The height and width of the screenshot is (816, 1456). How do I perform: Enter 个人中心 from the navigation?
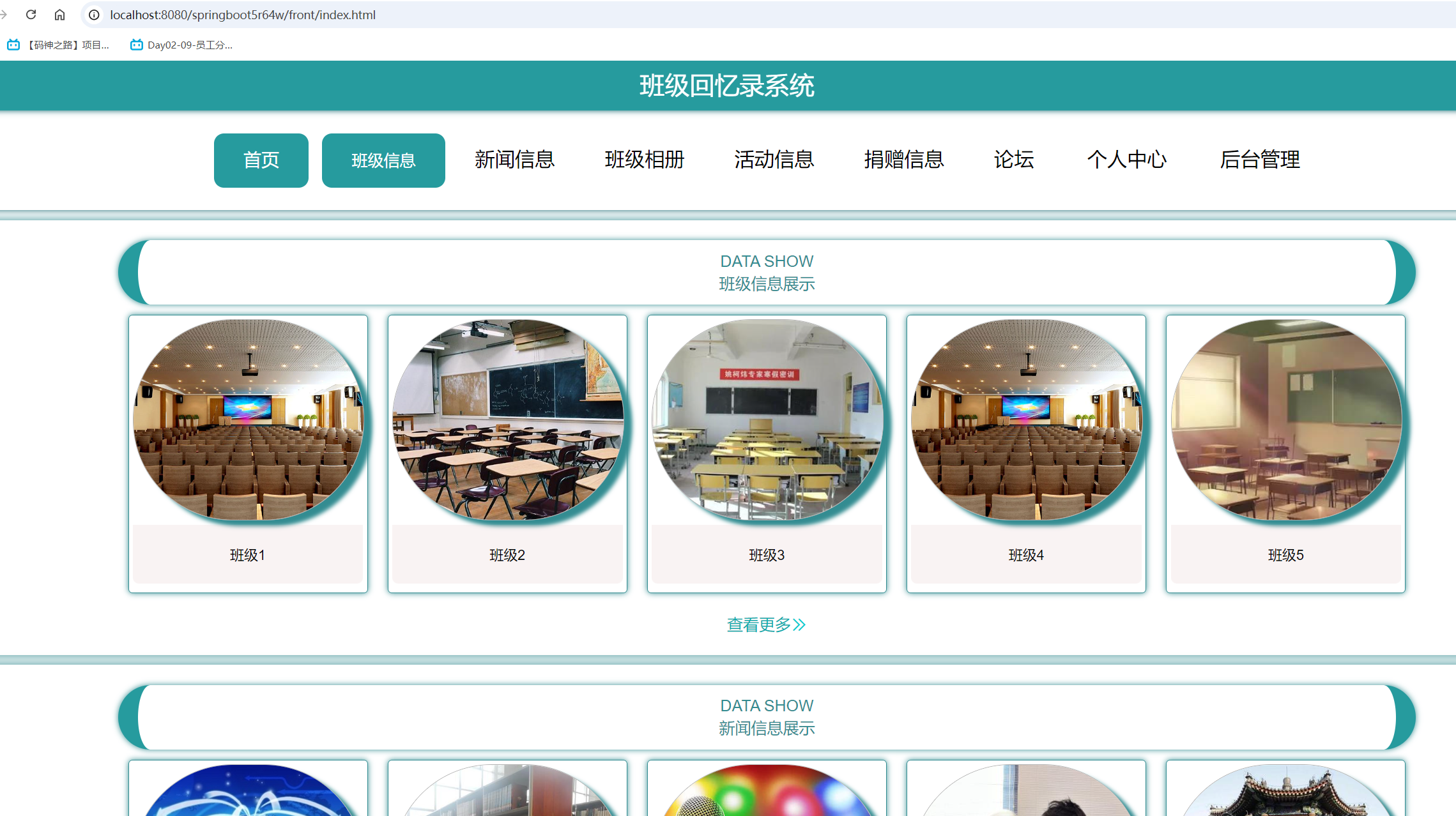click(x=1127, y=160)
